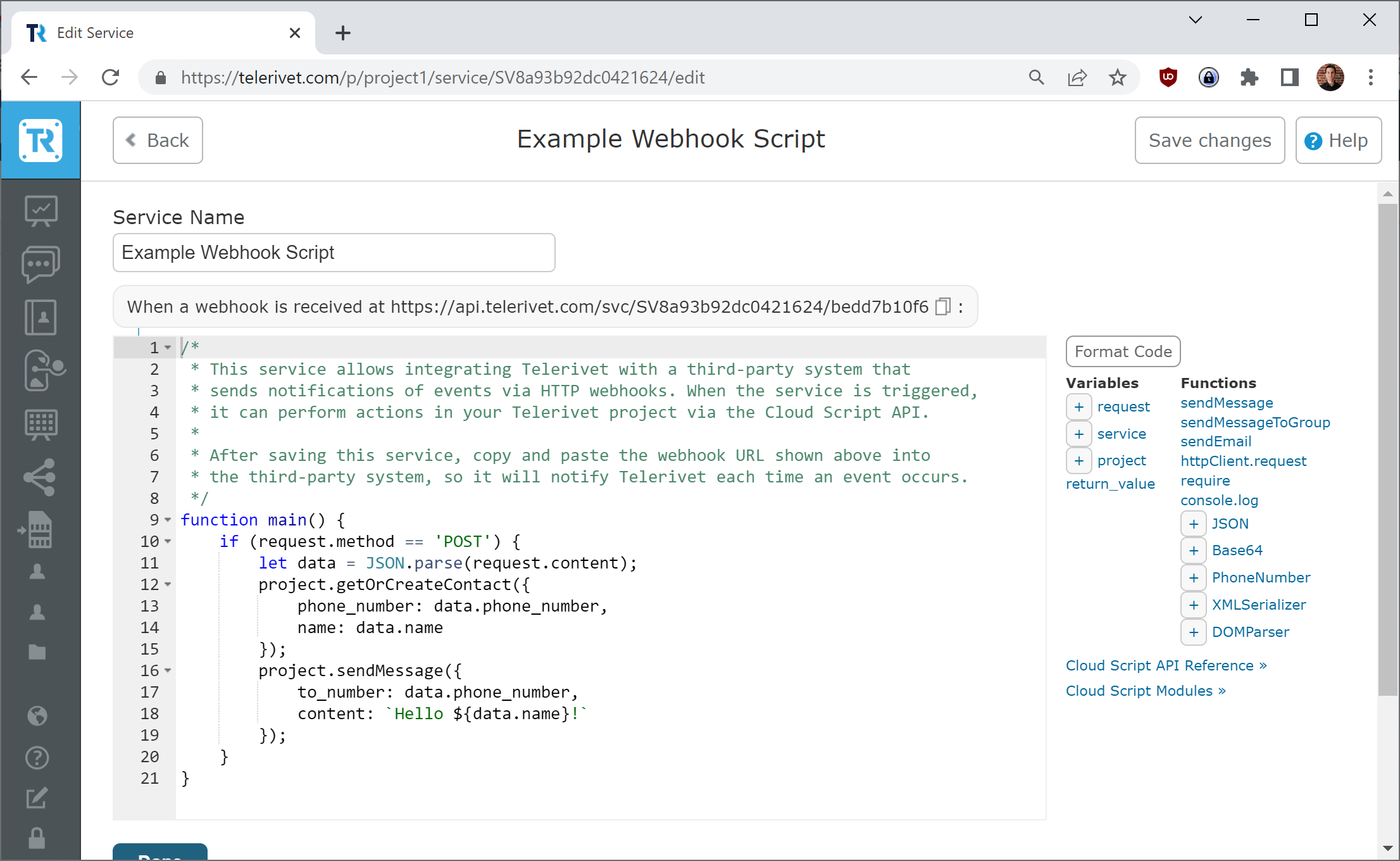The height and width of the screenshot is (861, 1400).
Task: Open the Contacts address book sidebar icon
Action: point(41,317)
